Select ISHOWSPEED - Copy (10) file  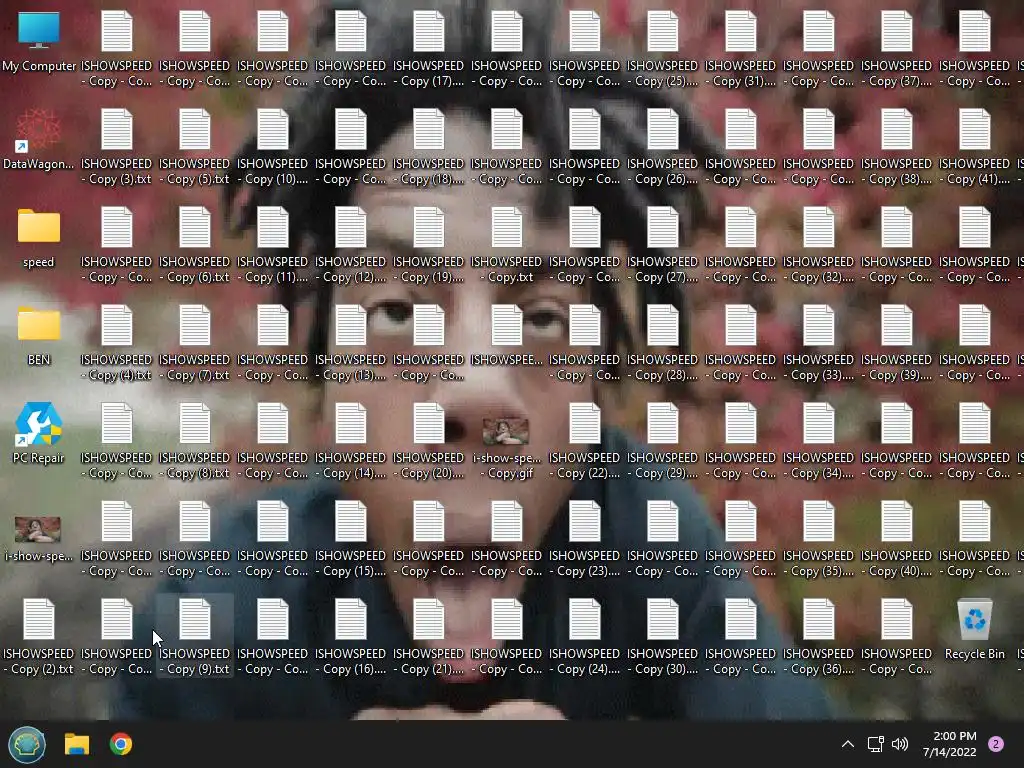click(272, 148)
